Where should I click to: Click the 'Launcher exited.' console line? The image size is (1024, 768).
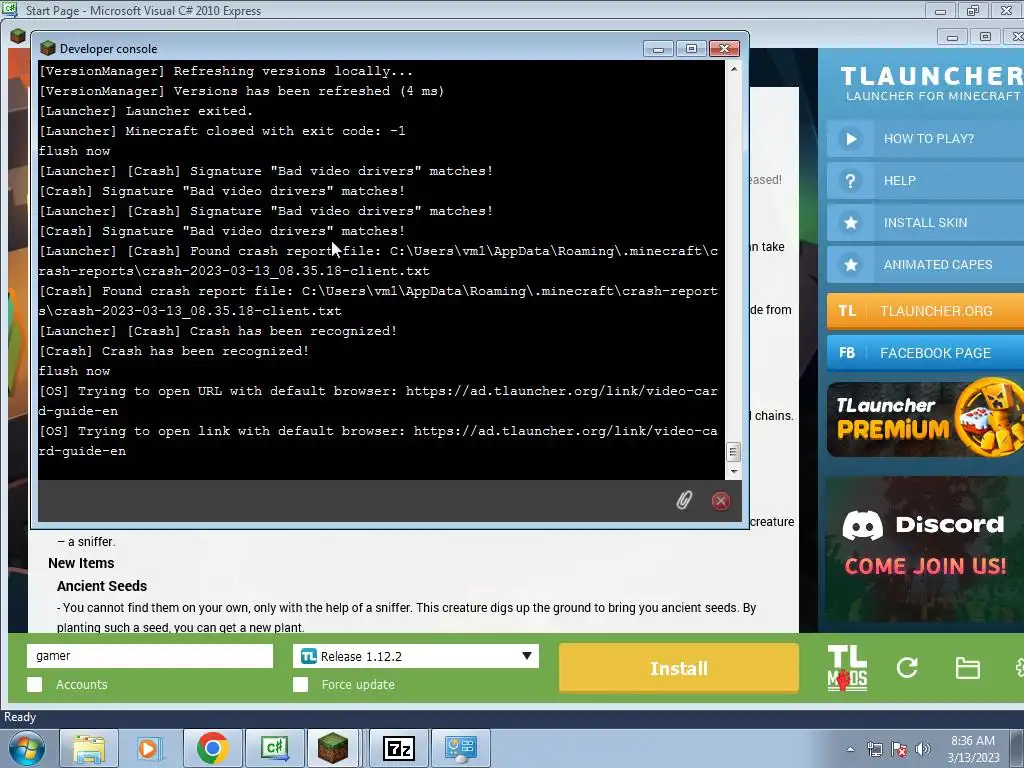[146, 111]
